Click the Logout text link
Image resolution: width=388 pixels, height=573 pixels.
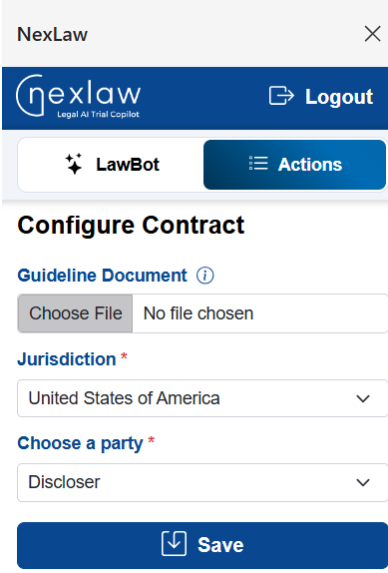339,97
